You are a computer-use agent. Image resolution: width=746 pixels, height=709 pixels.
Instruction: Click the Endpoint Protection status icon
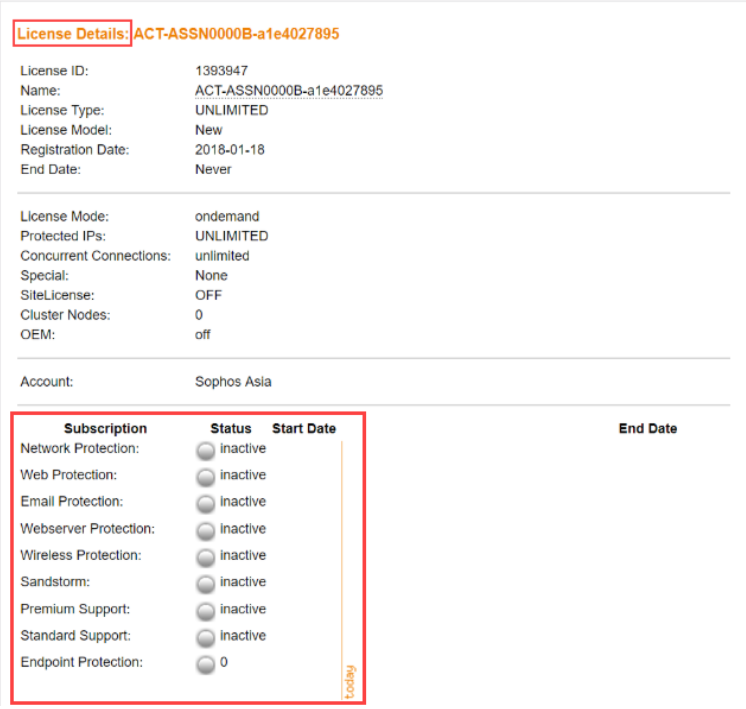pyautogui.click(x=205, y=664)
